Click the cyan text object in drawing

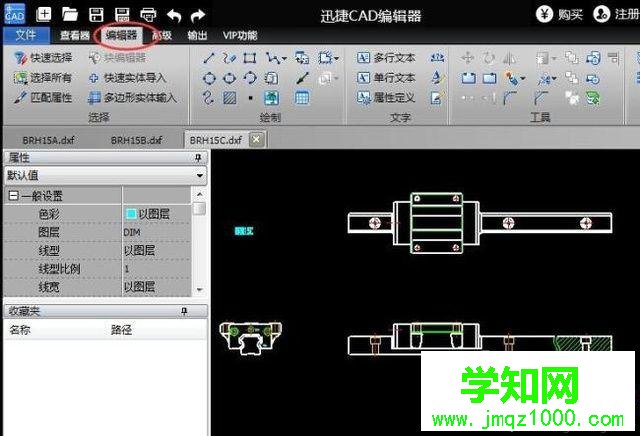[244, 231]
